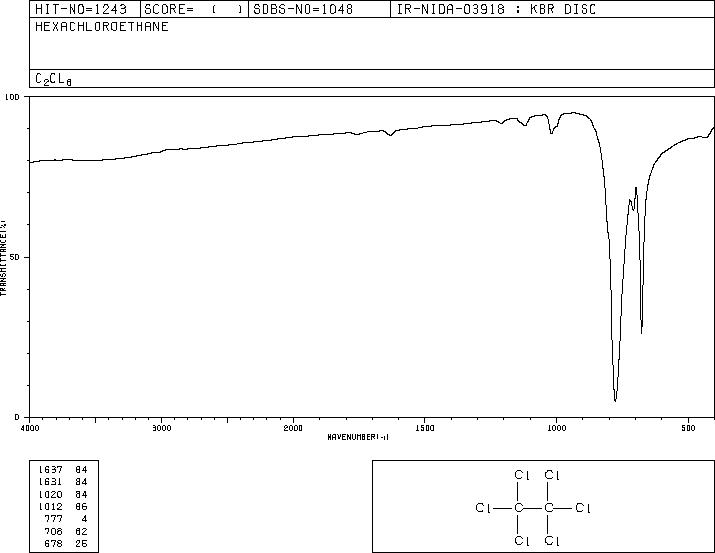Select the HIT-NO=1243 header cell
Viewport: 715px width, 553px height.
[85, 9]
